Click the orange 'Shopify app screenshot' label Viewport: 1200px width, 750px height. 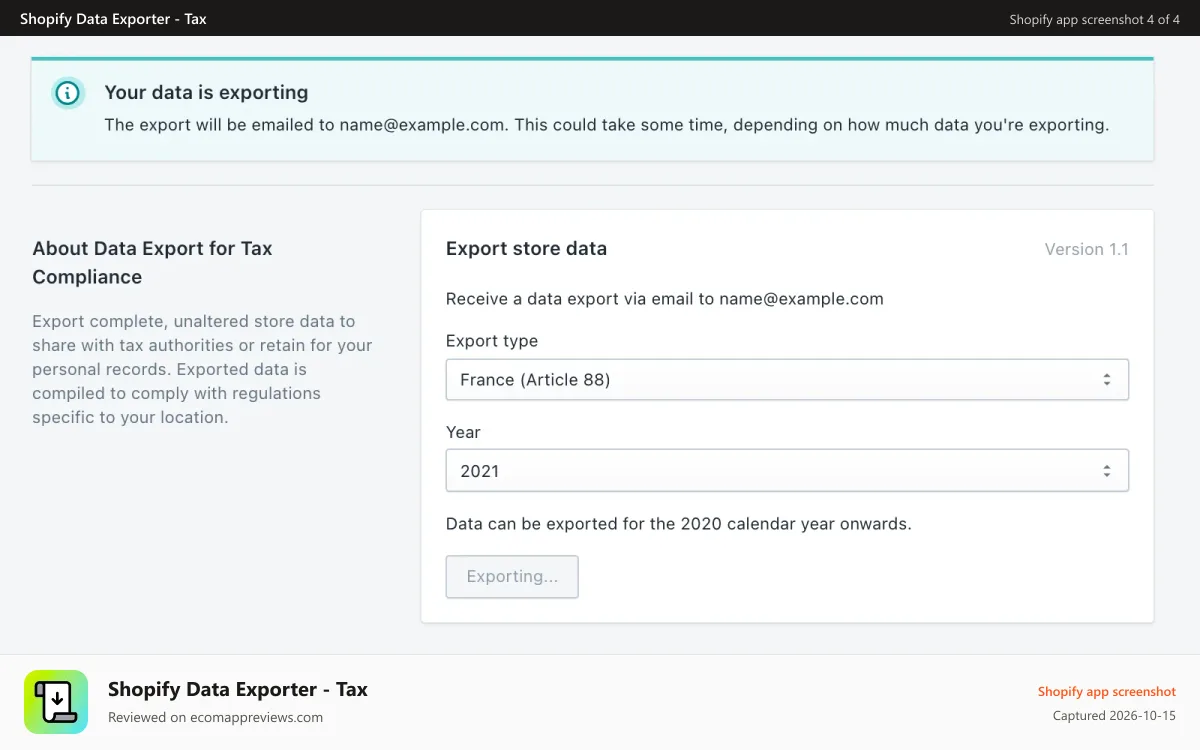click(1106, 692)
